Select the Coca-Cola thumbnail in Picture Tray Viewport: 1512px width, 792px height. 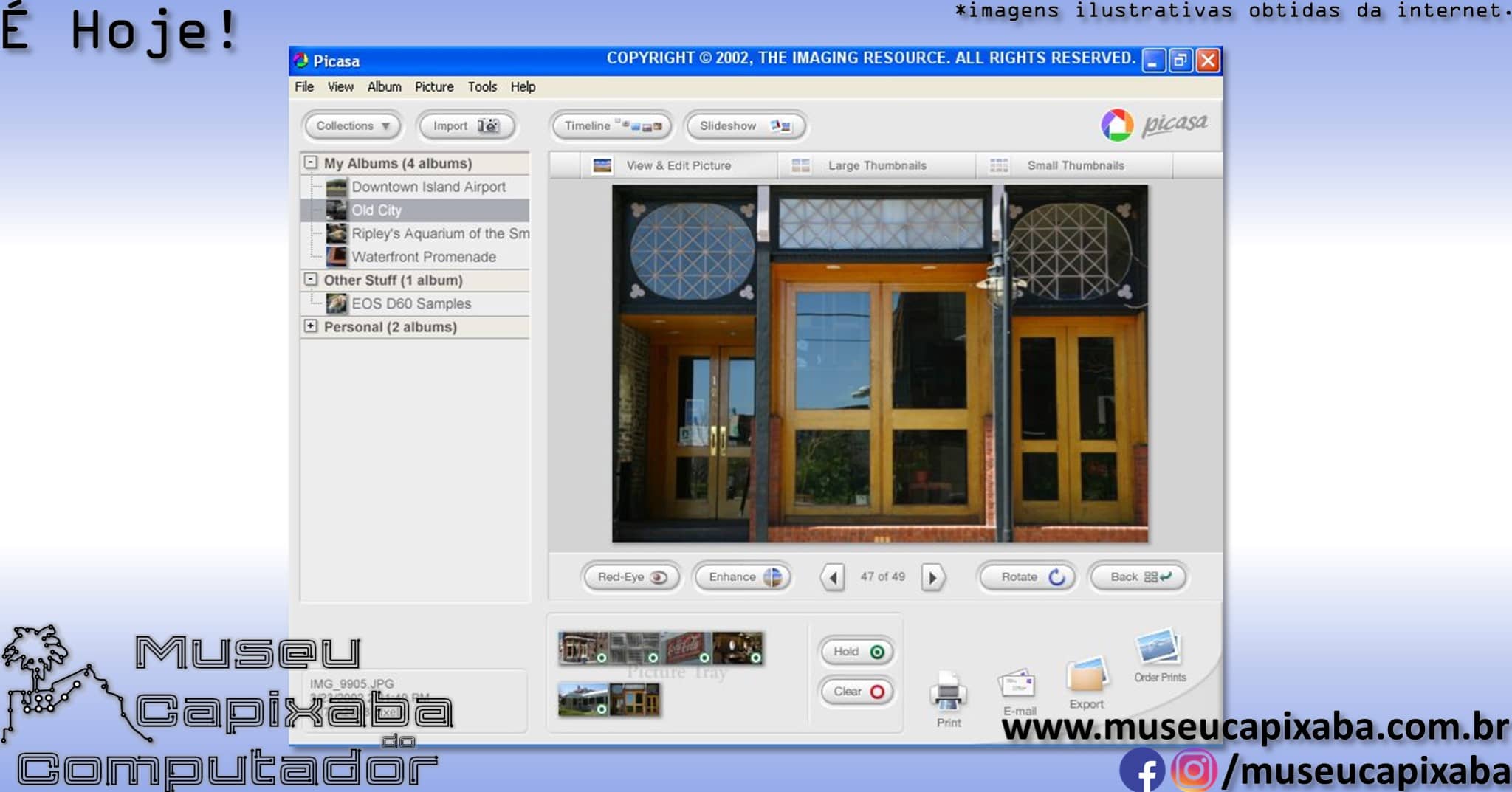click(x=687, y=648)
